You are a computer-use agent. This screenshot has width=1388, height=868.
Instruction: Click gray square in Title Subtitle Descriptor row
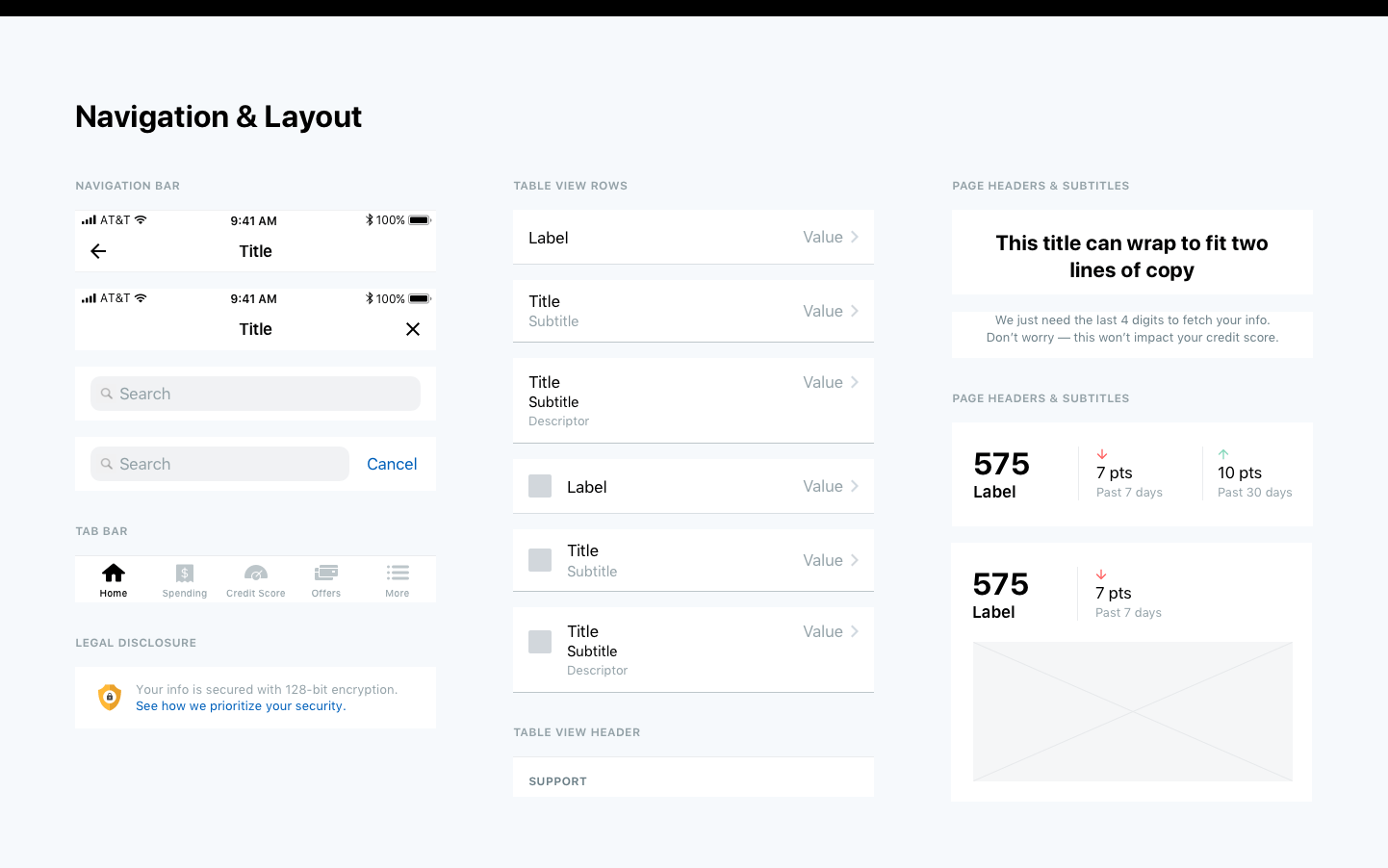pos(540,642)
